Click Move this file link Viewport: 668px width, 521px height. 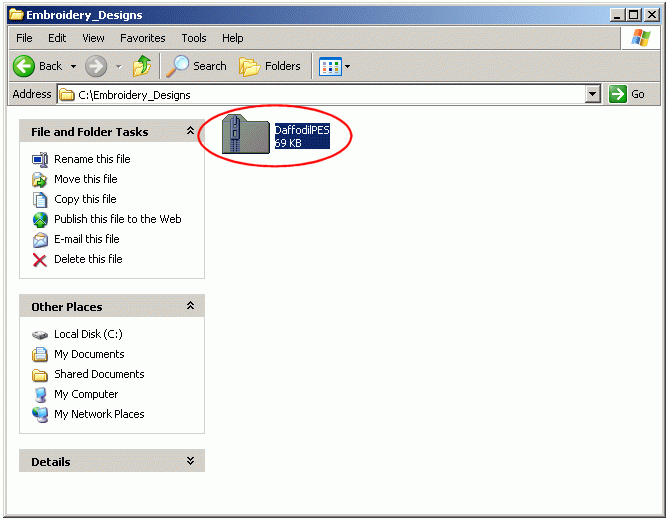click(86, 179)
